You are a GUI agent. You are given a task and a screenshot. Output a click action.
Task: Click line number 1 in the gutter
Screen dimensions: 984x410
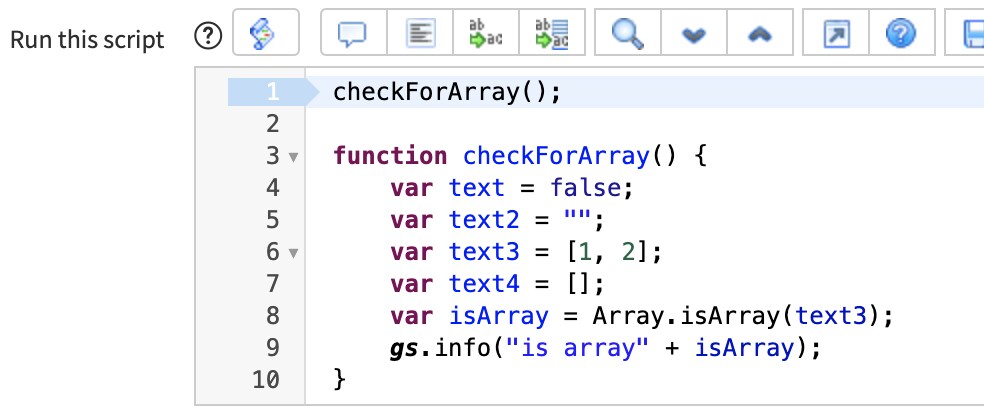coord(271,92)
